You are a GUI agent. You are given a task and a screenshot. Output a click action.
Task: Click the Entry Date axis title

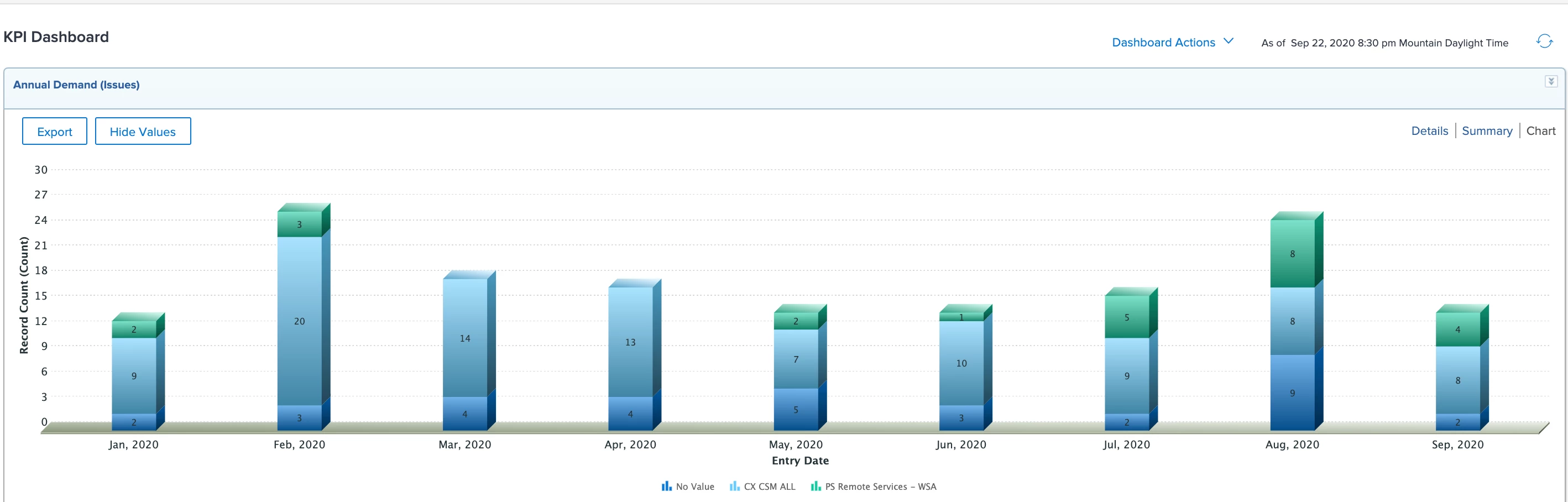[x=800, y=461]
